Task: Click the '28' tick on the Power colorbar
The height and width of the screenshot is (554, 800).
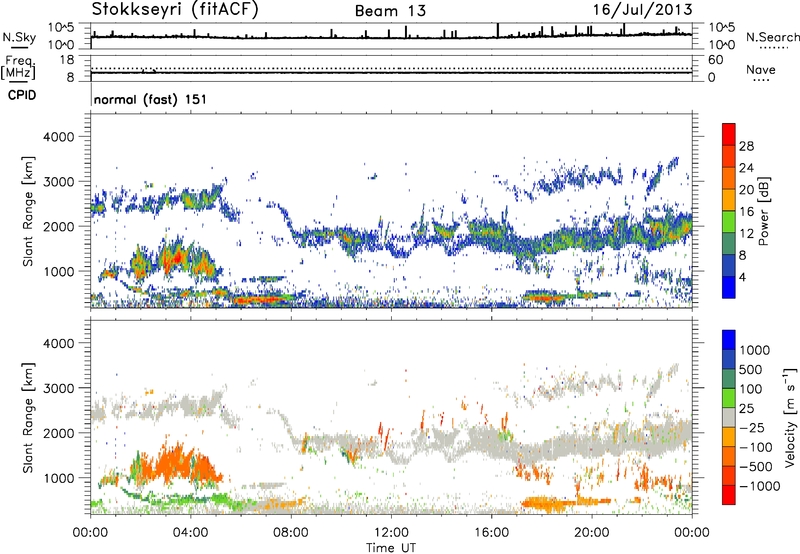Action: pos(746,146)
